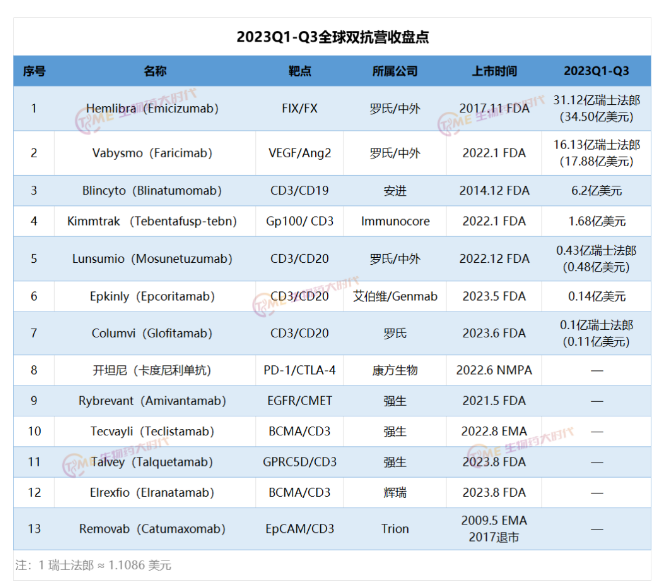661x588 pixels.
Task: Click the 0.14亿美元 revenue cell
Action: pos(596,296)
